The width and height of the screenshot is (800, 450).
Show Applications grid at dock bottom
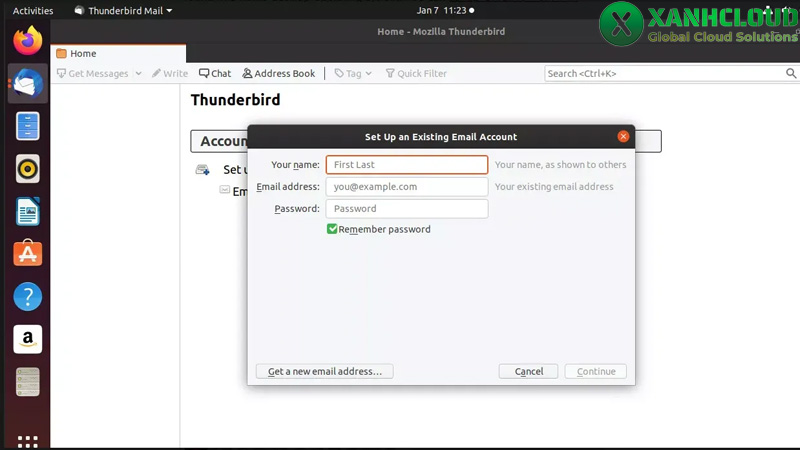(28, 441)
